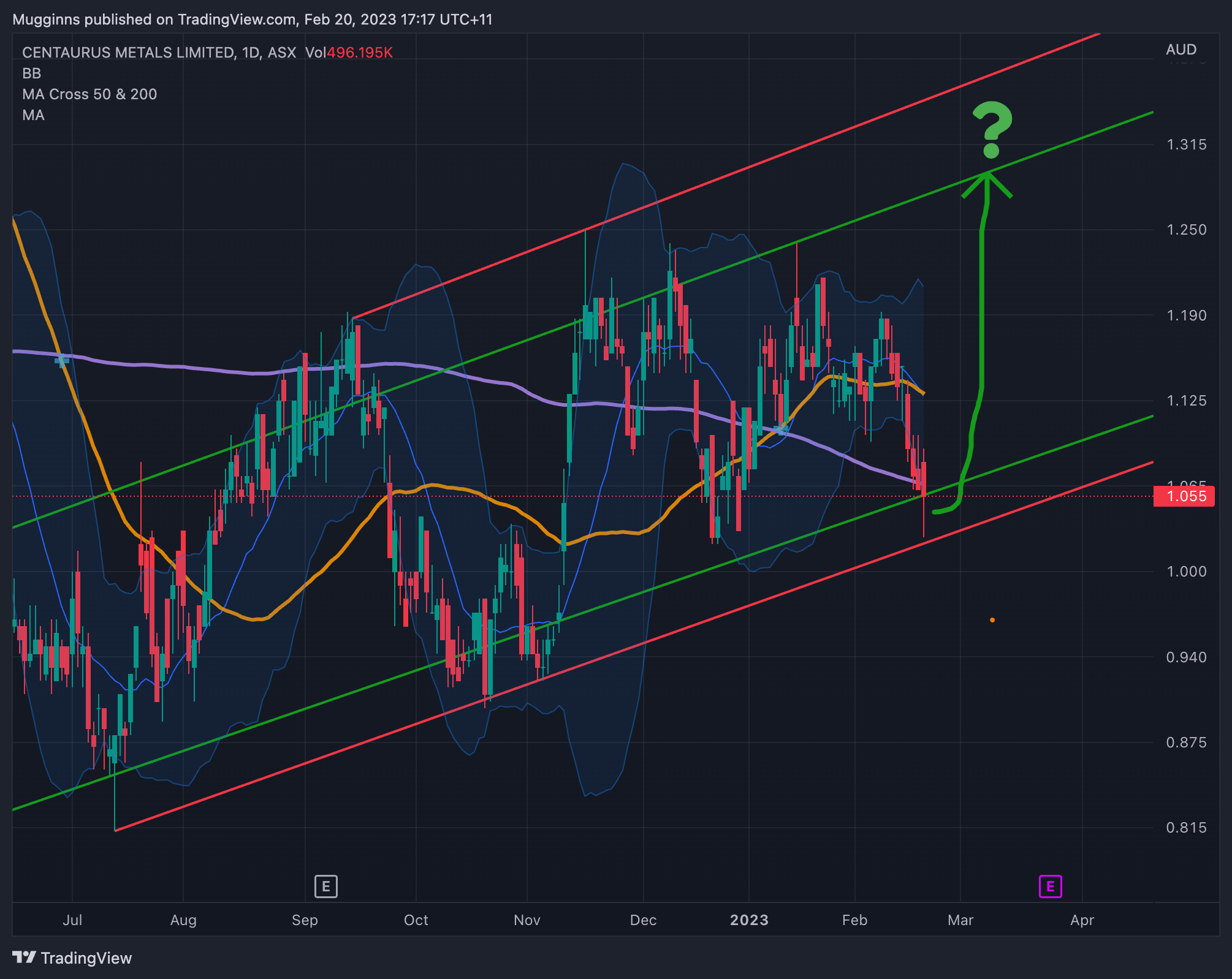Screen dimensions: 1232x979
Task: Click the Dec label on time axis
Action: point(644,920)
